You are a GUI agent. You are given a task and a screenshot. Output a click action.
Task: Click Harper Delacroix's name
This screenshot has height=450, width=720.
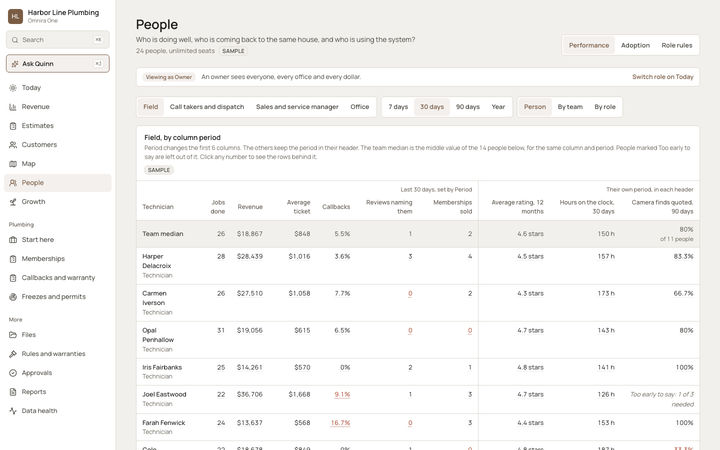point(157,261)
